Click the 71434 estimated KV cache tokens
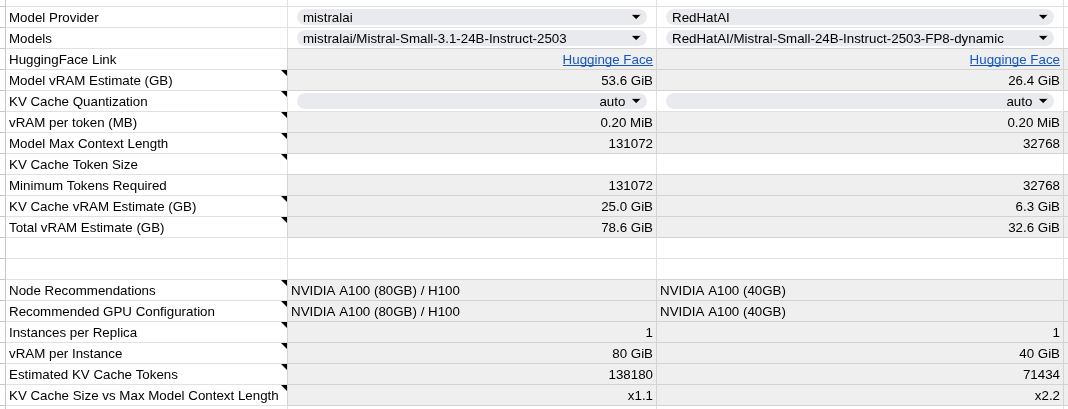 pyautogui.click(x=860, y=374)
